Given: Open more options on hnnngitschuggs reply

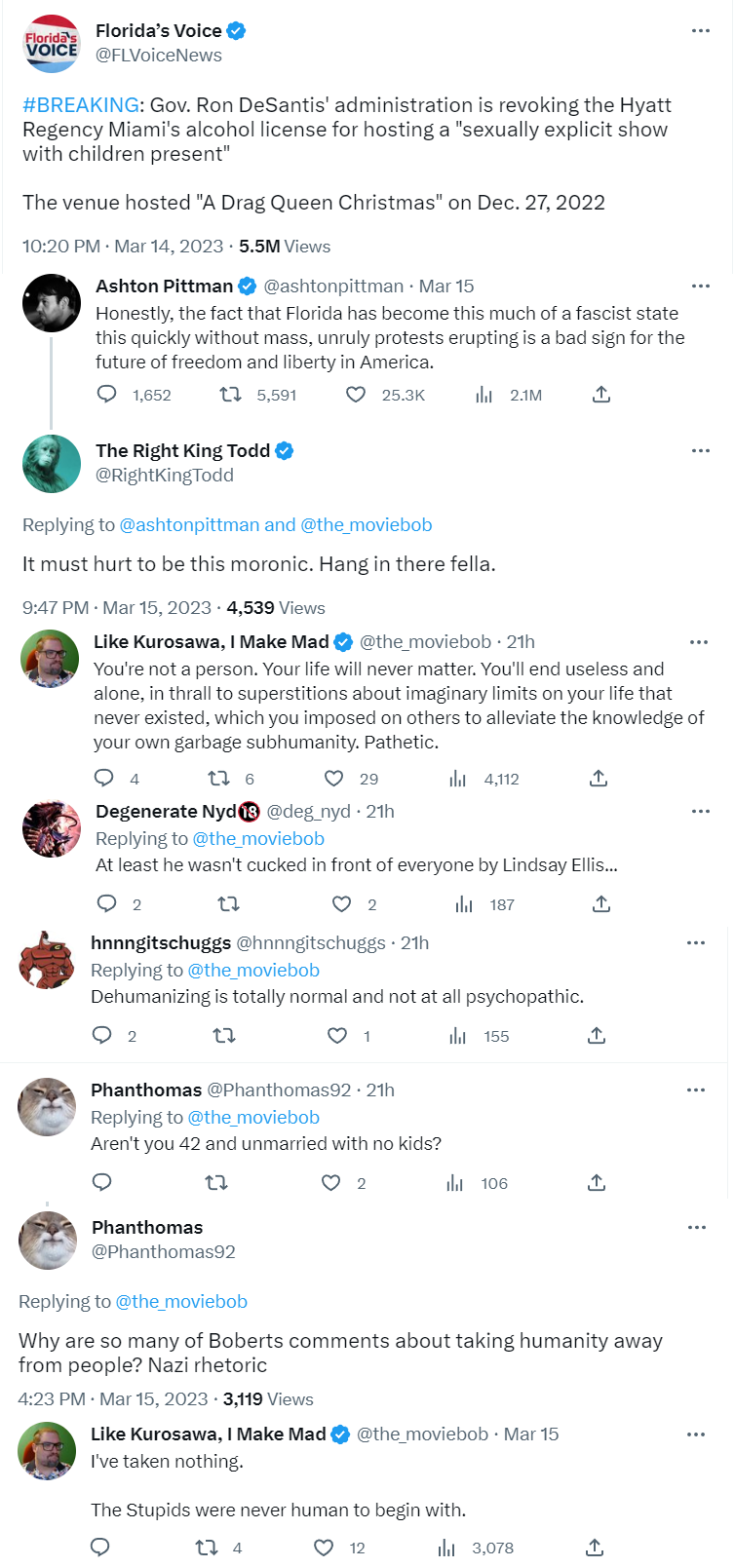Looking at the screenshot, I should 696,943.
